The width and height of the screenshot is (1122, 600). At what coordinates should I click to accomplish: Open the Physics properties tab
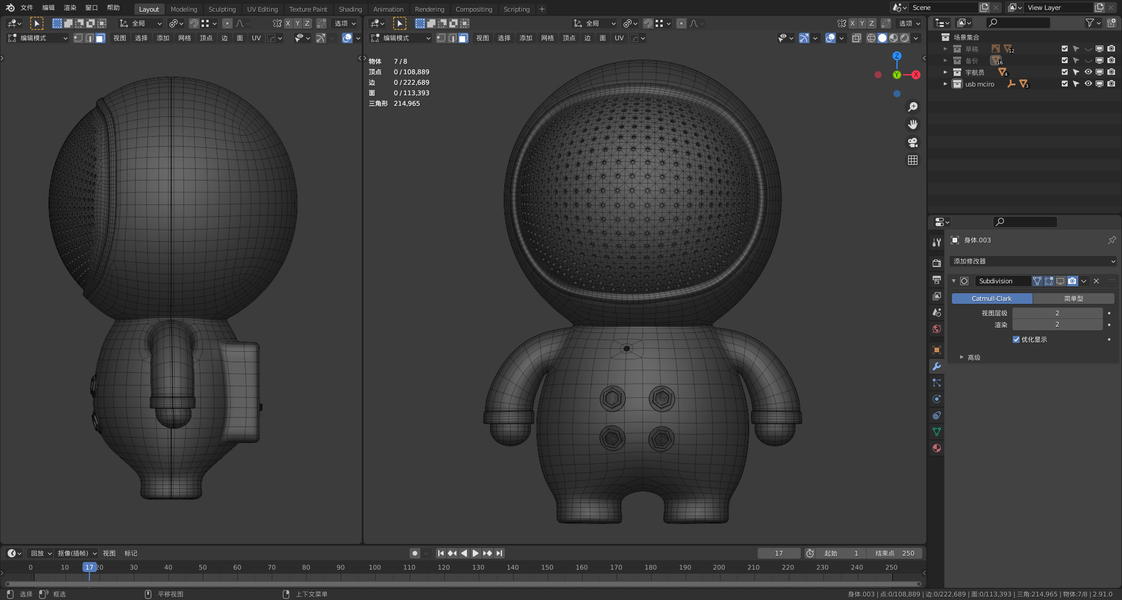pyautogui.click(x=937, y=399)
